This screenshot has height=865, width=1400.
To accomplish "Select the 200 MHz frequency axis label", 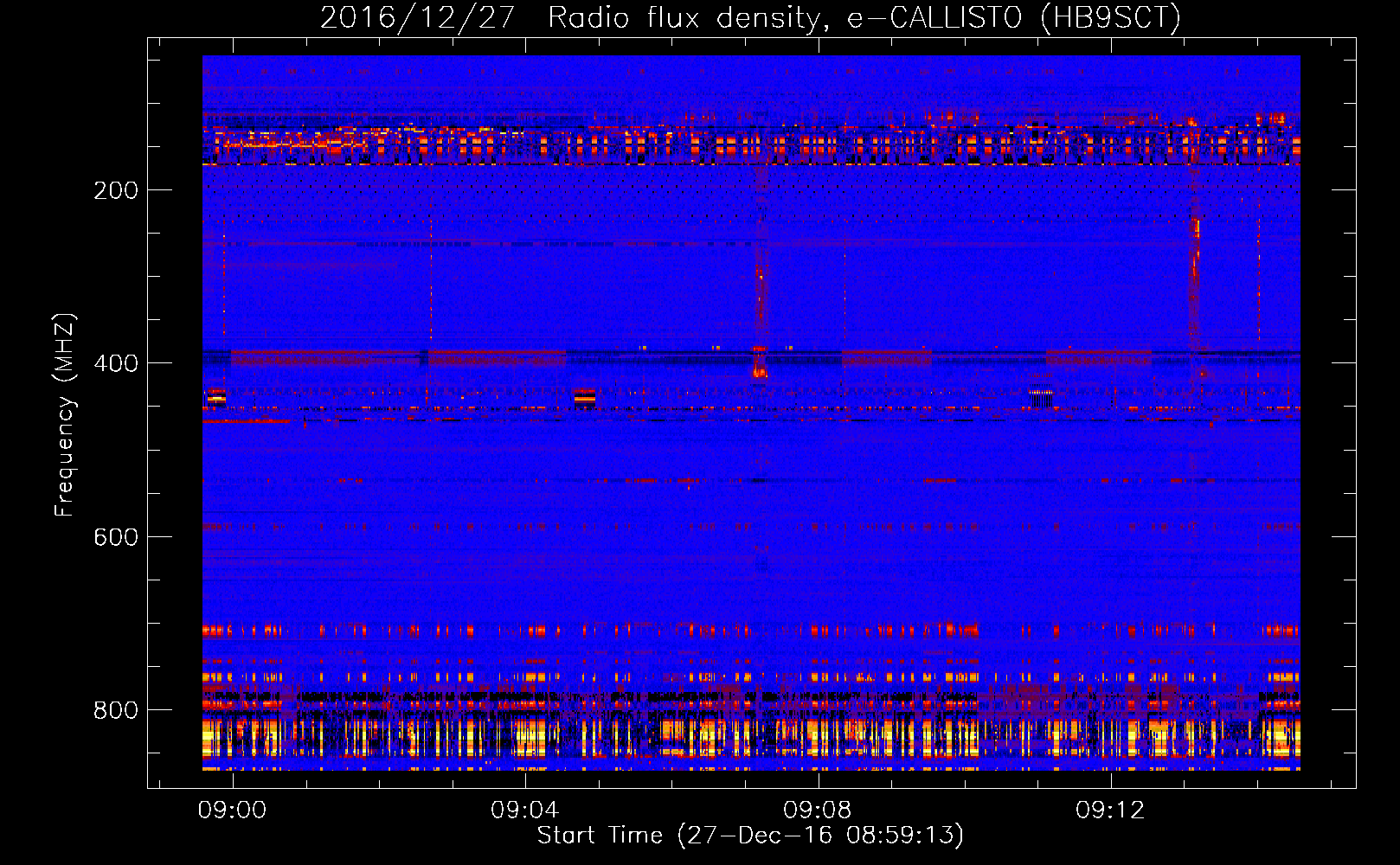I will (116, 190).
